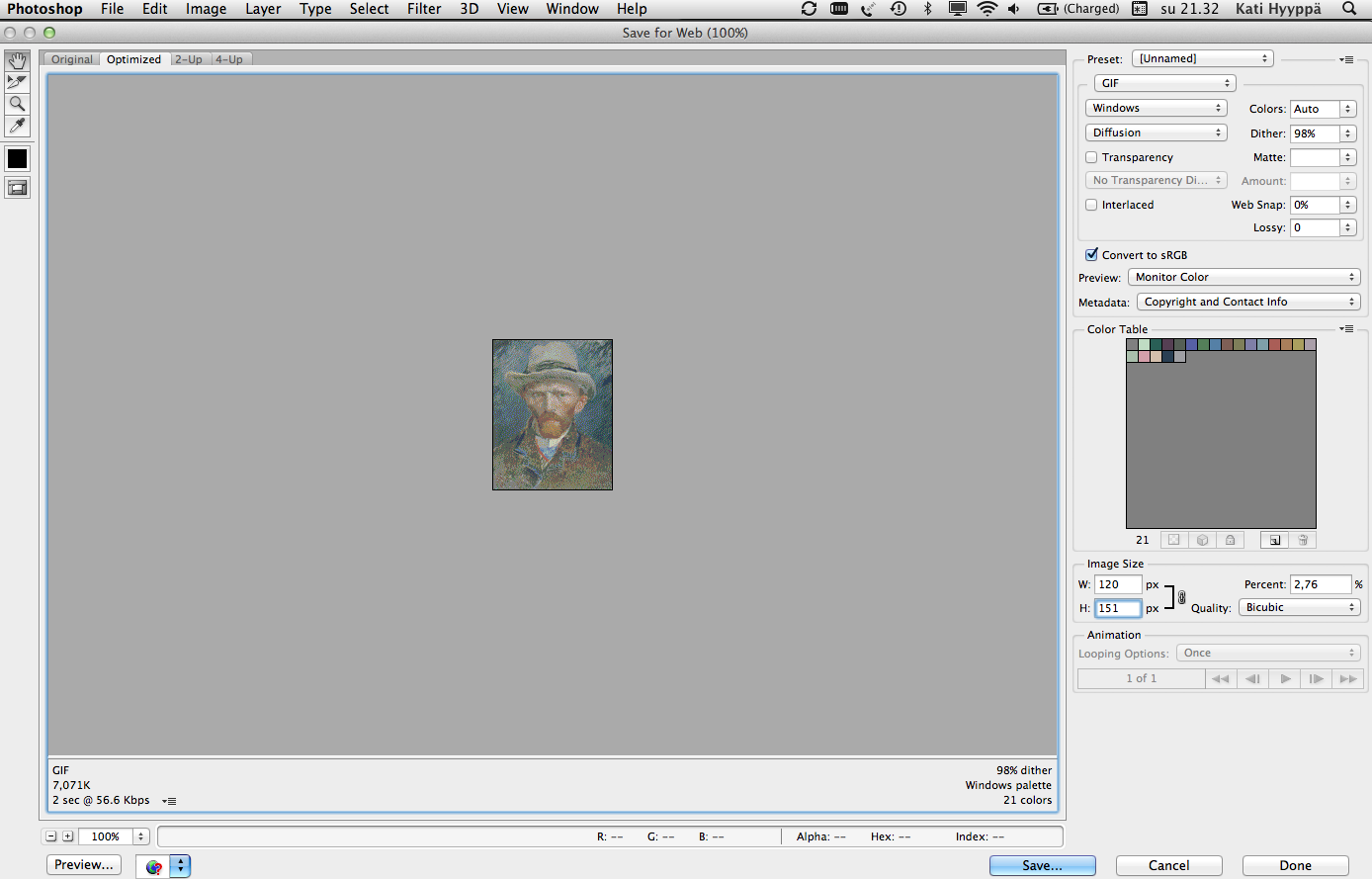The height and width of the screenshot is (879, 1372).
Task: Open the Color Table flyout menu
Action: click(1346, 329)
